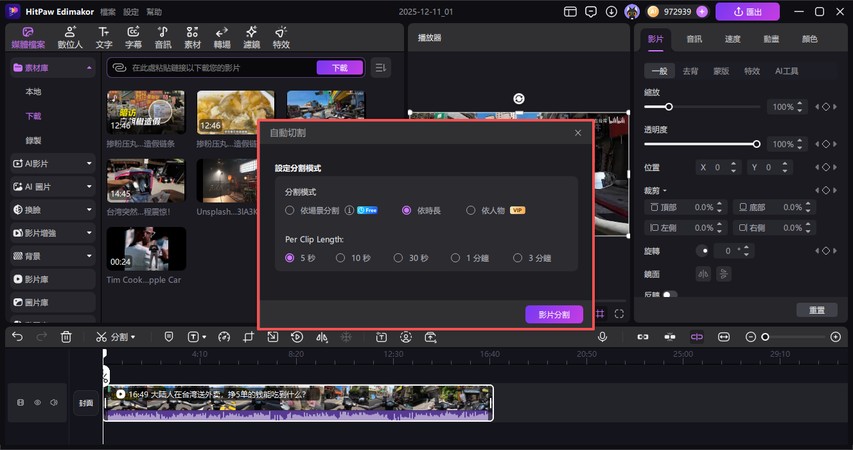This screenshot has height=450, width=853.
Task: Open the 數位人 digital human tool
Action: 70,38
